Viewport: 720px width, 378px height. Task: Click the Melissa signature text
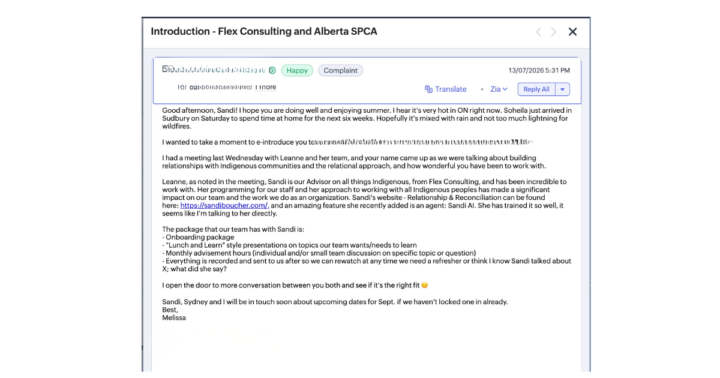click(174, 317)
